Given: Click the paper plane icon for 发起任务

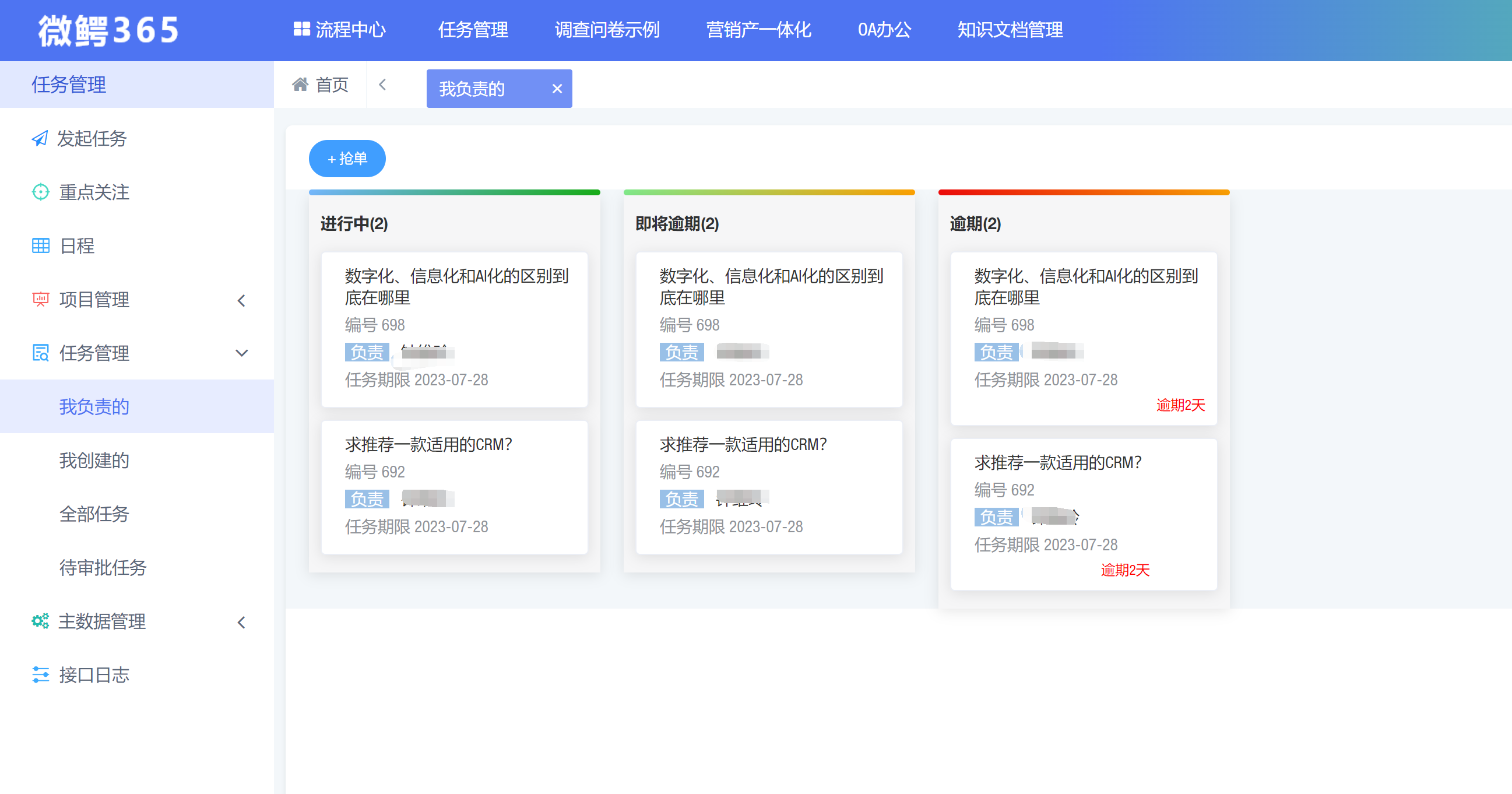Looking at the screenshot, I should click(40, 139).
